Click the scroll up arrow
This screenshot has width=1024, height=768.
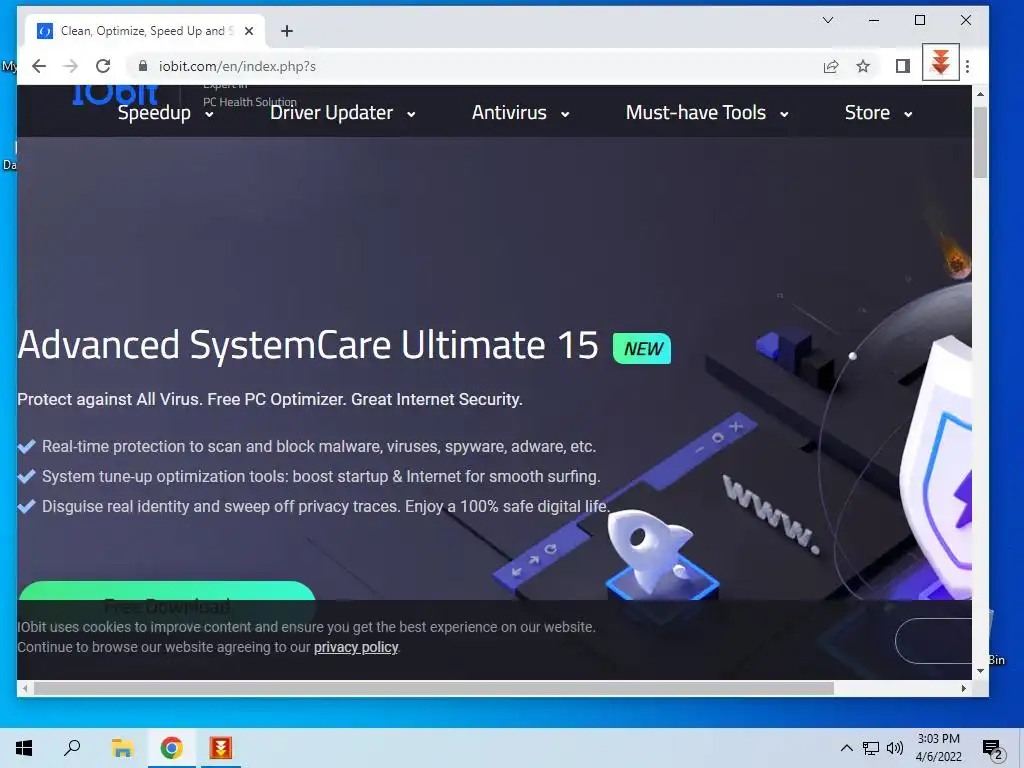point(980,94)
